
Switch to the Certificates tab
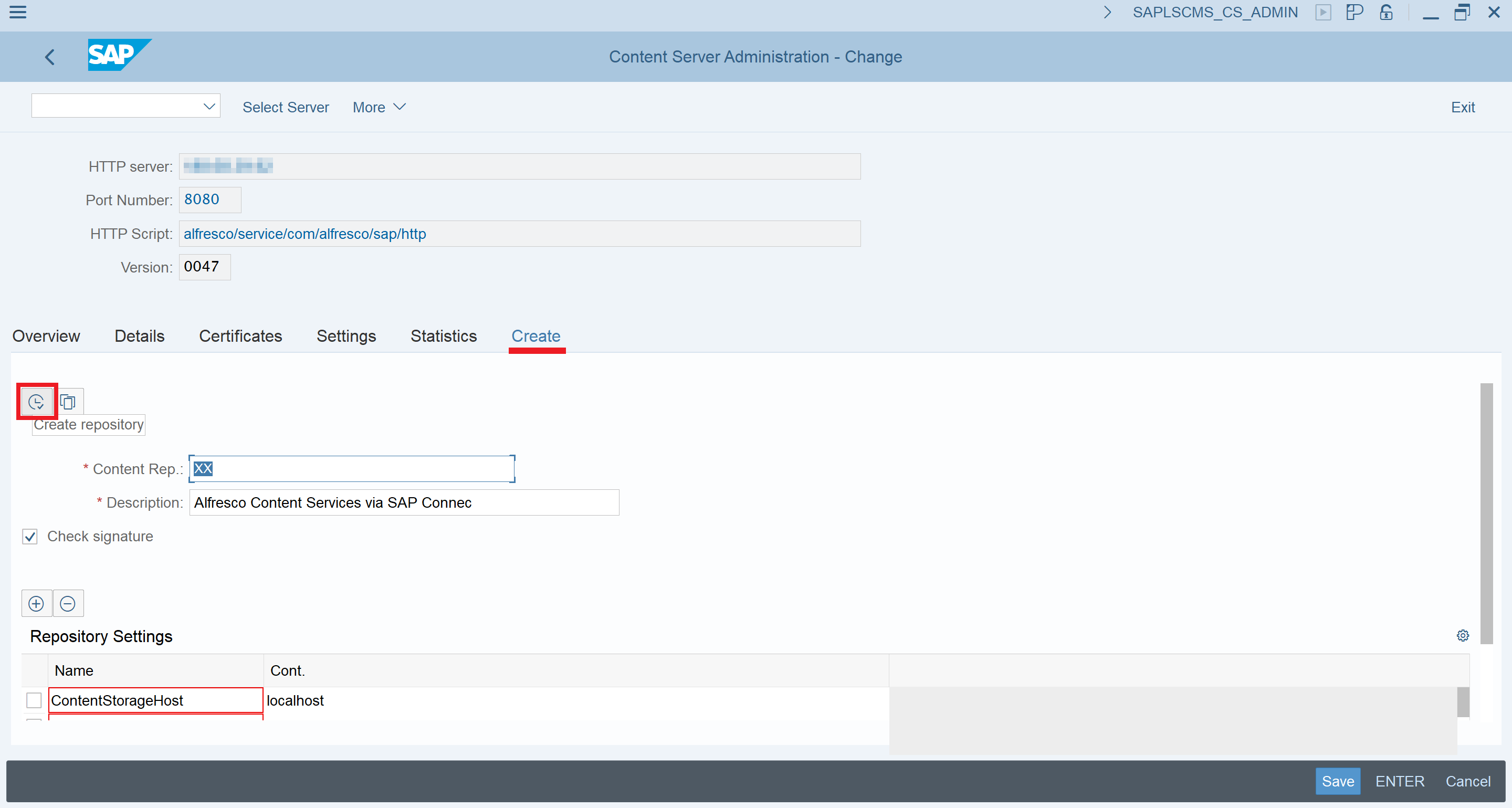pyautogui.click(x=240, y=335)
